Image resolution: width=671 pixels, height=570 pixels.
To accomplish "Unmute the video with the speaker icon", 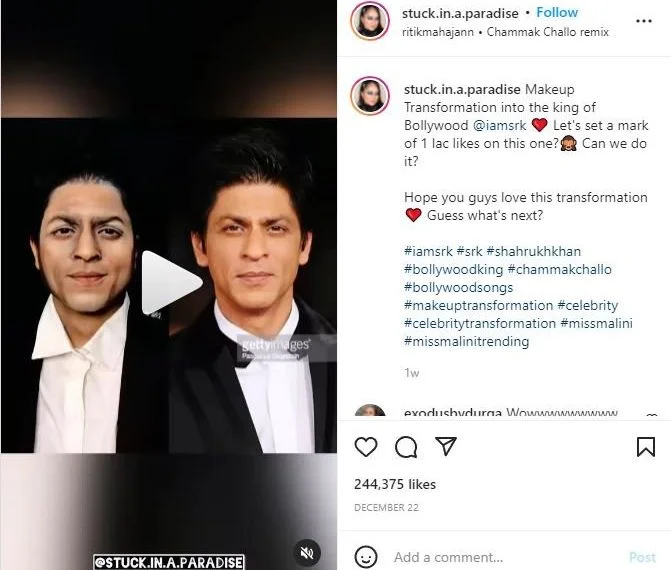I will click(x=307, y=553).
